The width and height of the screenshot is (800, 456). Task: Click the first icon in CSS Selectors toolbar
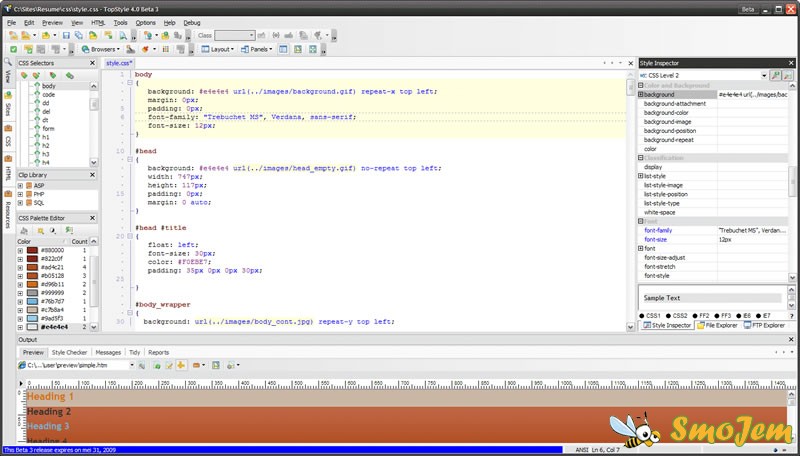(x=23, y=75)
